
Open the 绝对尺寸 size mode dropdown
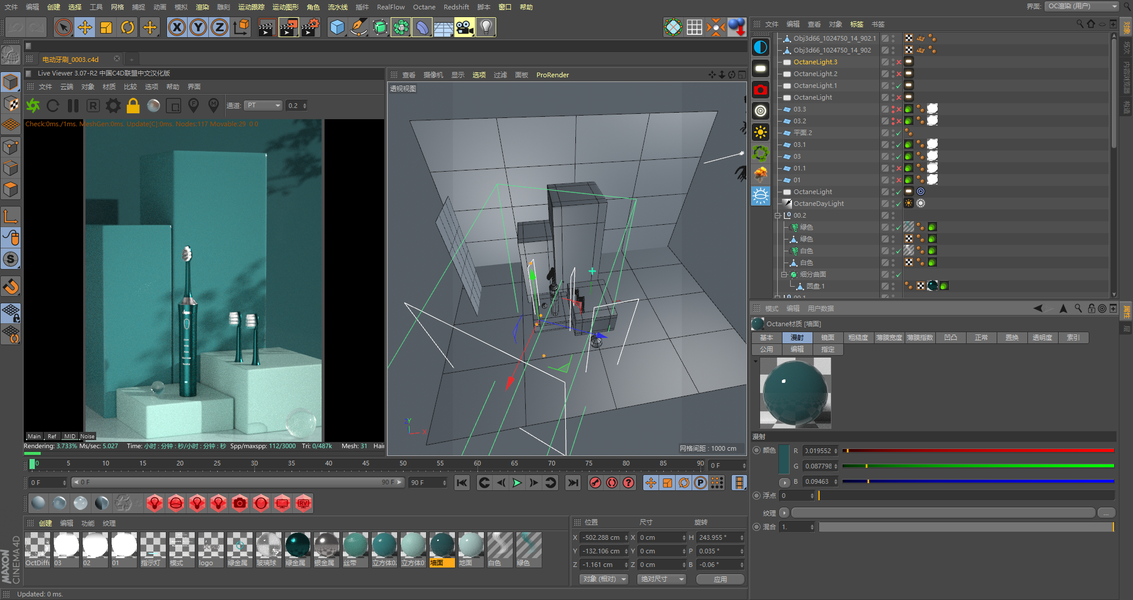(x=661, y=579)
